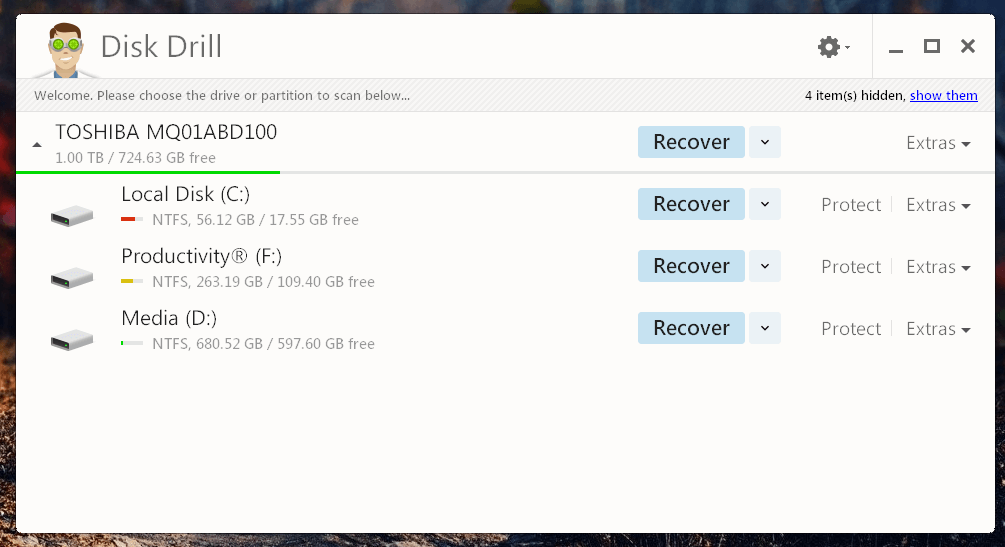Open recovery options dropdown for Local Disk (C:)
The height and width of the screenshot is (547, 1005).
(x=765, y=204)
